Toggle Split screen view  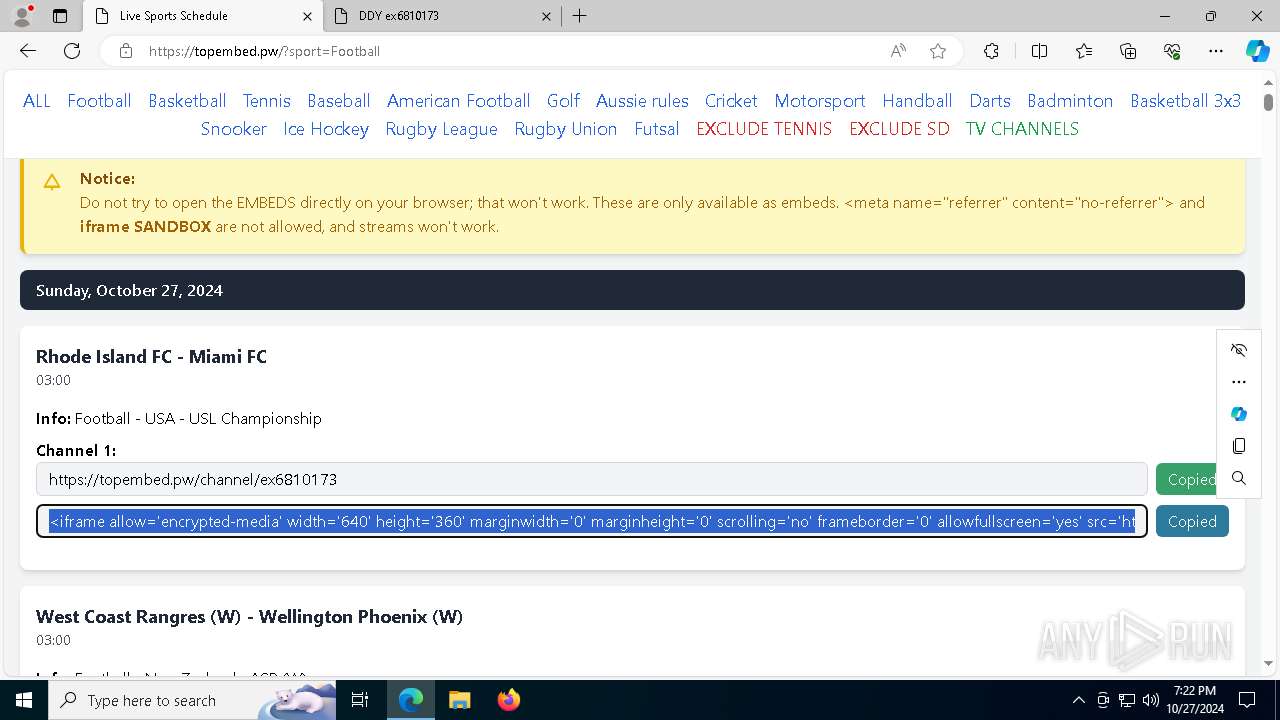coord(1039,51)
